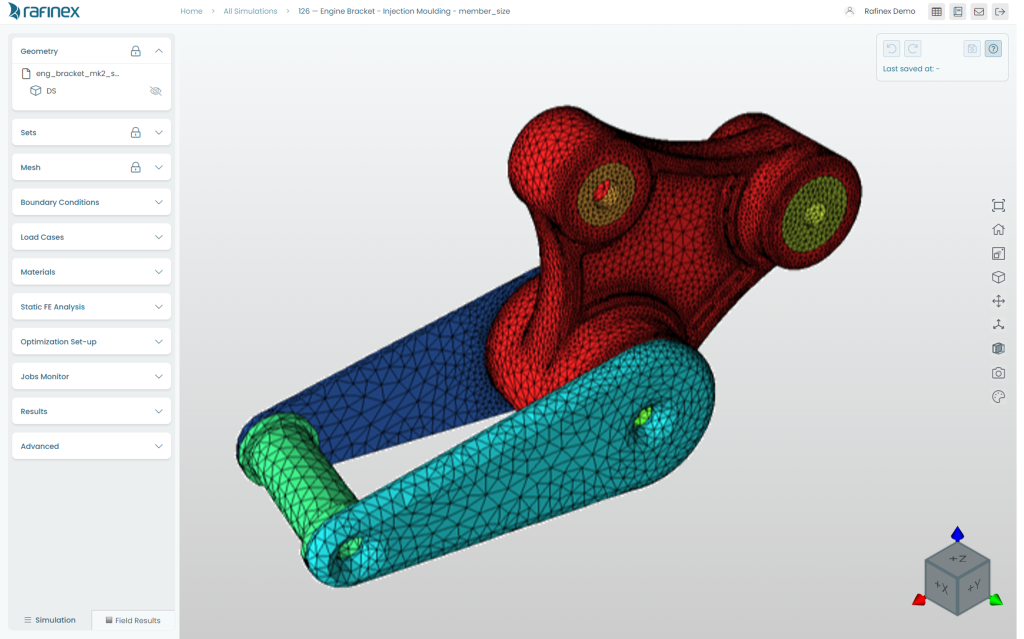The image size is (1024, 639).
Task: Open the All Simulations breadcrumb link
Action: (249, 11)
